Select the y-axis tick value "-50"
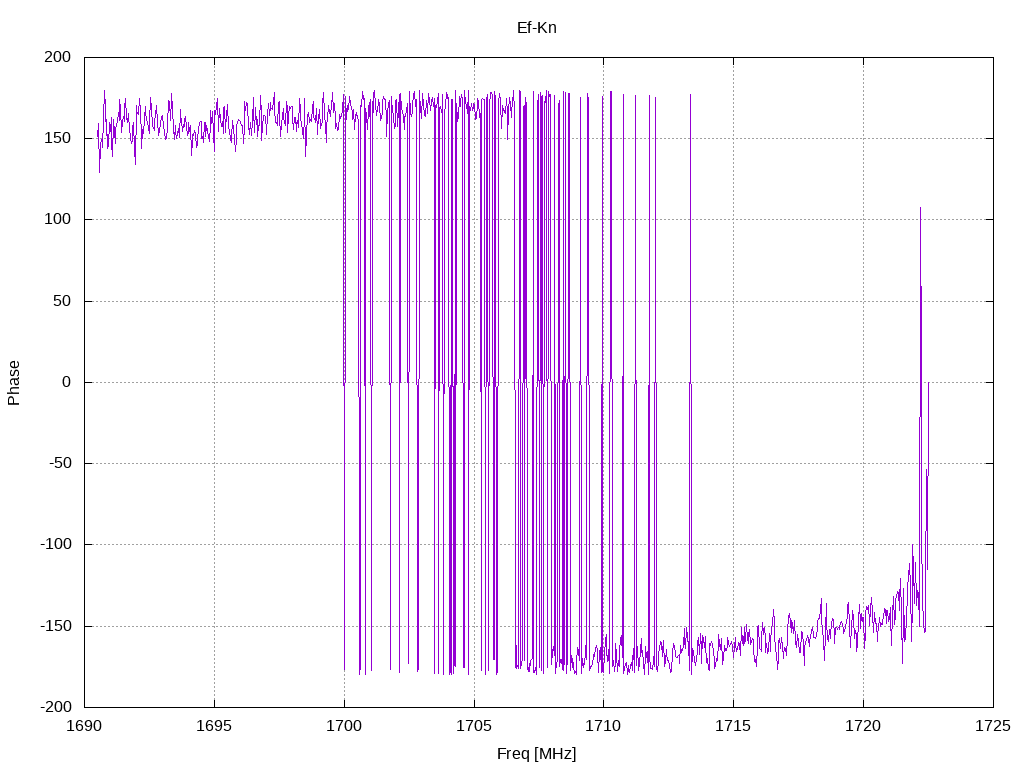This screenshot has width=1024, height=768. [59, 463]
